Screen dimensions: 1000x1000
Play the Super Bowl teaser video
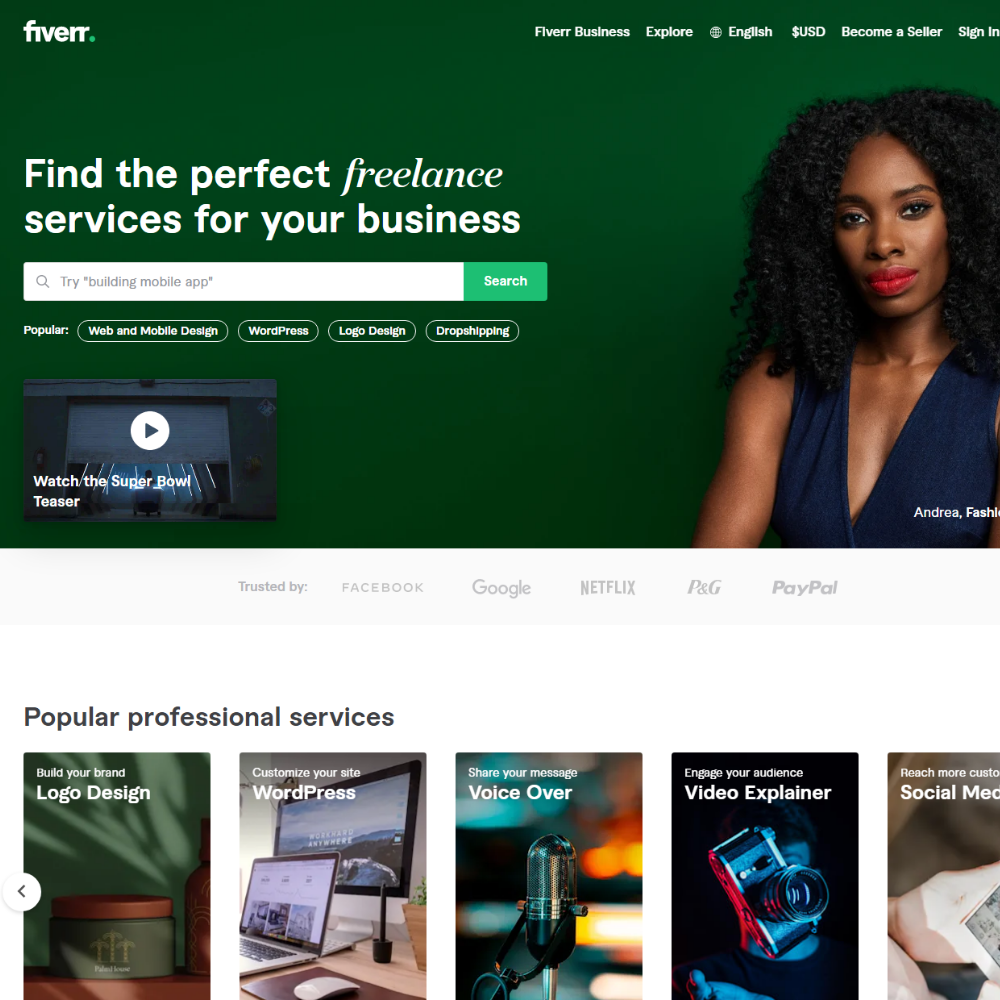[150, 430]
